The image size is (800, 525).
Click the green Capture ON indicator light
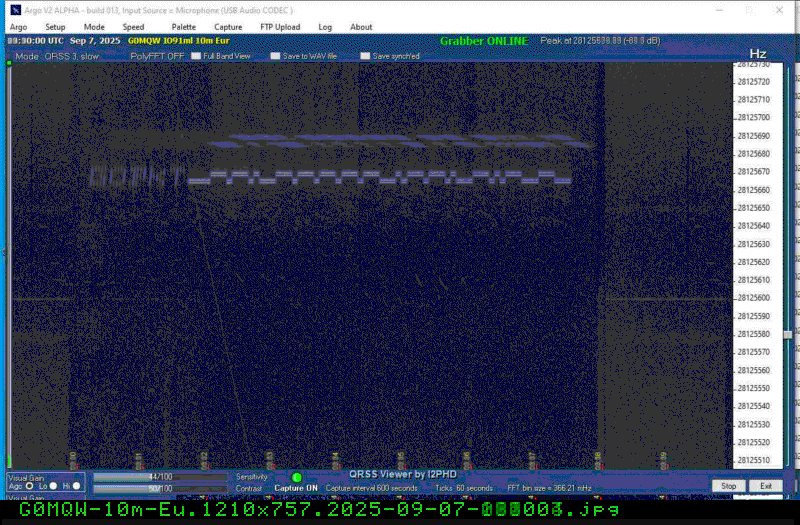pos(296,478)
